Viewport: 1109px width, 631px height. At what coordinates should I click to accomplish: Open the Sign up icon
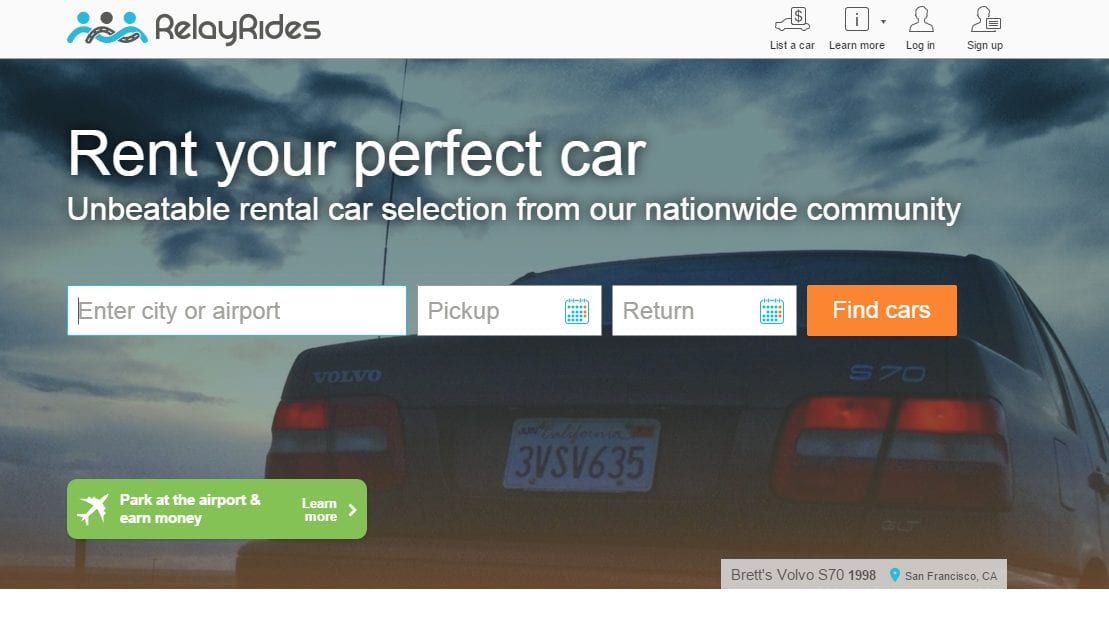(x=985, y=20)
